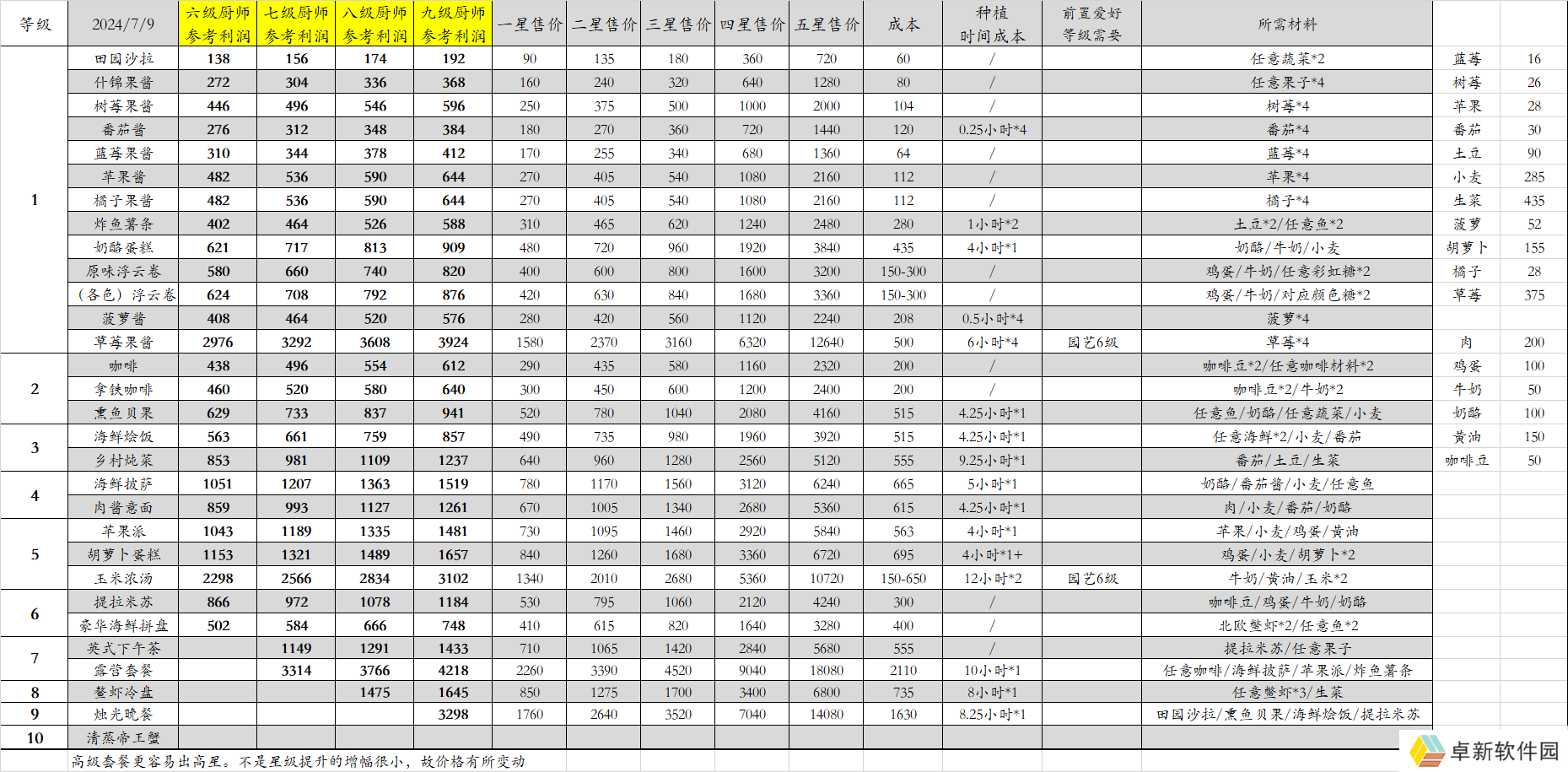Click the 五星售价 column header
Image resolution: width=1568 pixels, height=772 pixels.
(827, 24)
